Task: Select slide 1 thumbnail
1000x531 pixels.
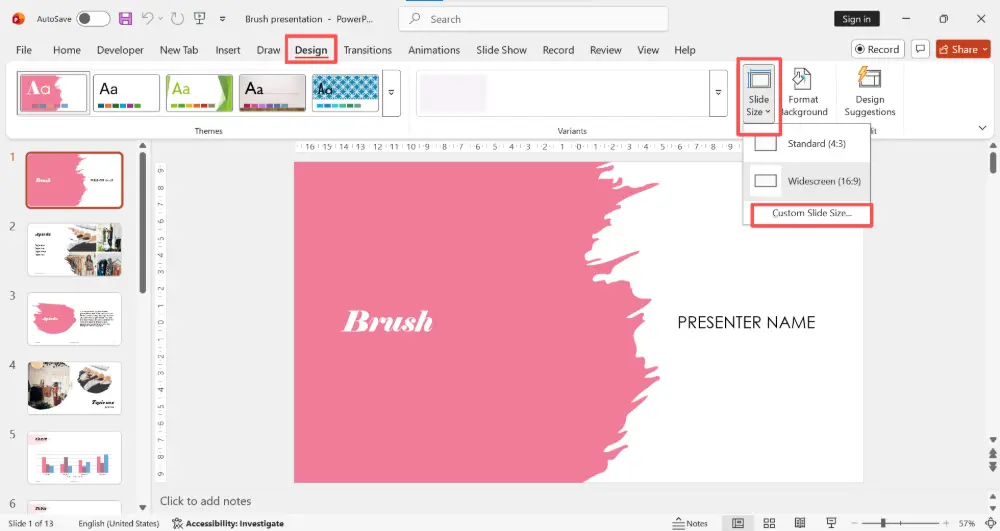Action: 75,180
